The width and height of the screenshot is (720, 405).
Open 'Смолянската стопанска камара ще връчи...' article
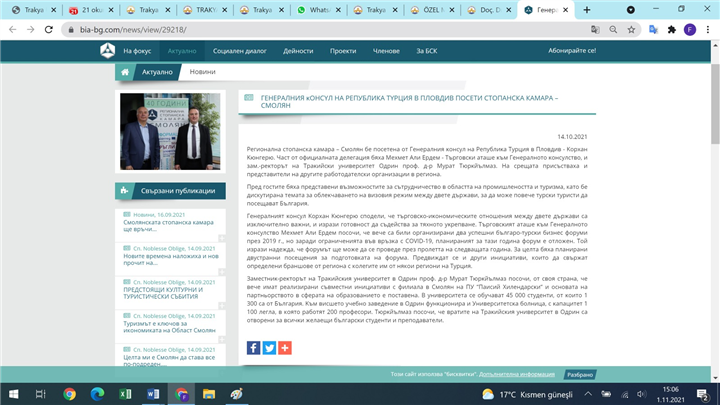click(x=169, y=225)
